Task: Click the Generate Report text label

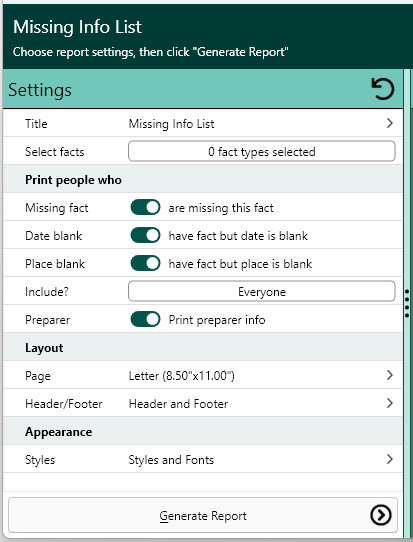Action: 203,516
